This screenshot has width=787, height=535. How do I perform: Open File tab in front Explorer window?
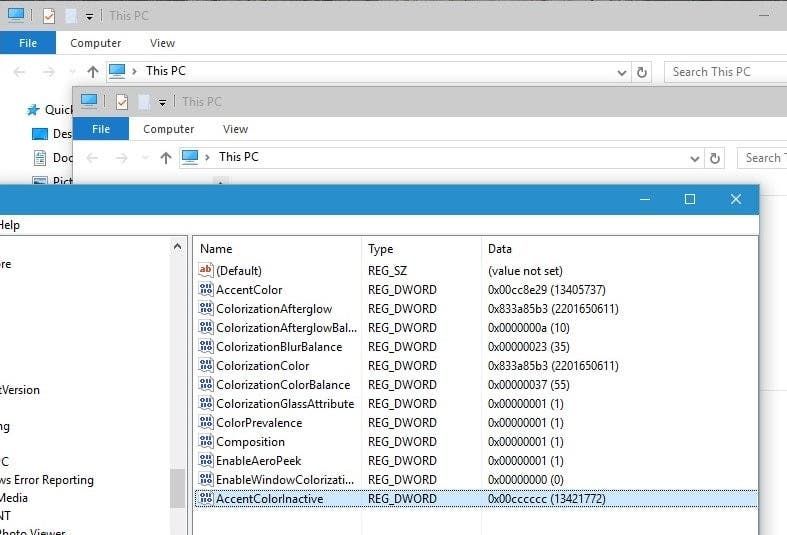[x=101, y=129]
